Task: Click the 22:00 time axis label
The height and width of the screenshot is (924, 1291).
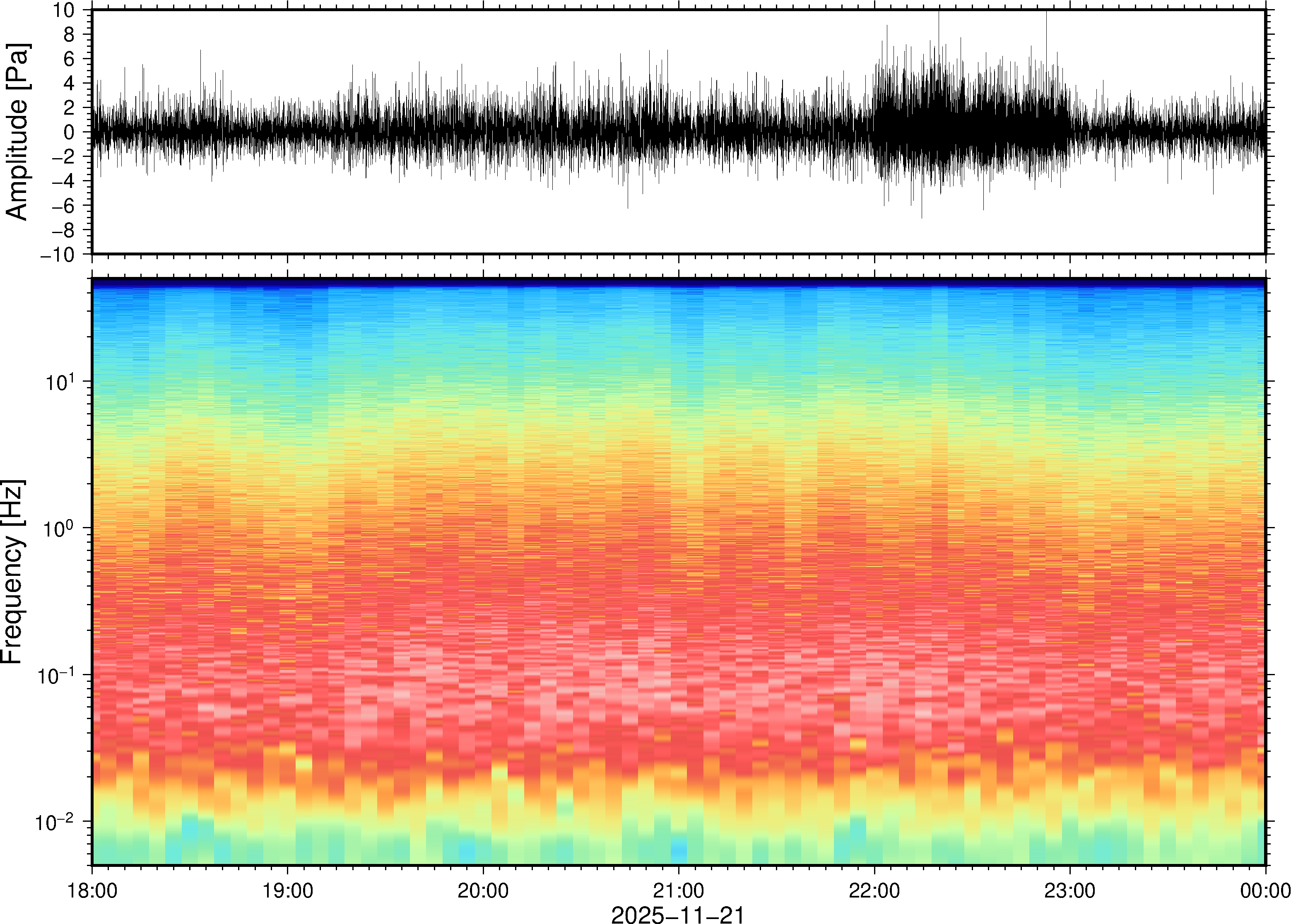Action: coord(874,890)
